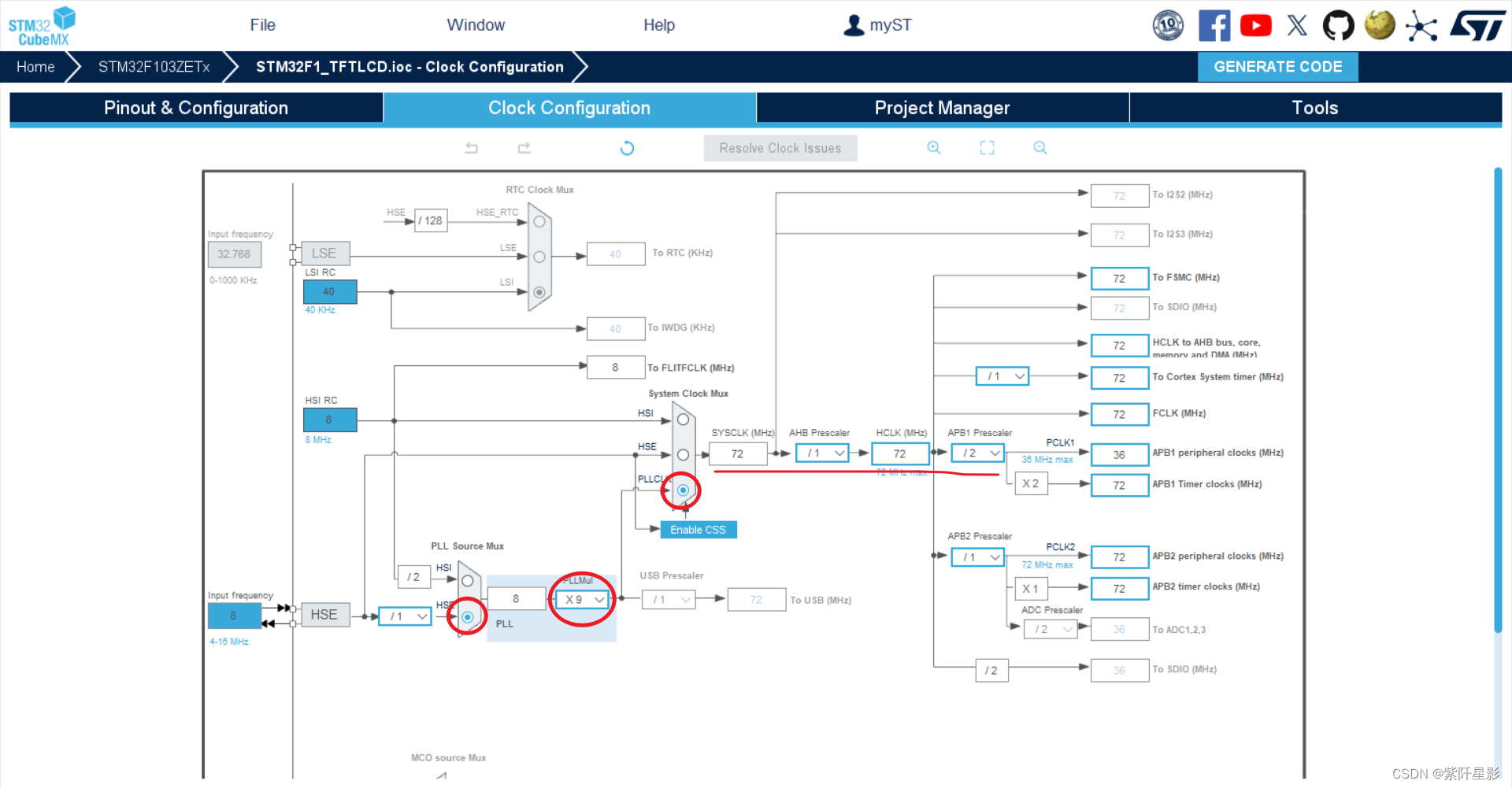The width and height of the screenshot is (1512, 788).
Task: Click the STM32CubeMX logo
Action: [42, 26]
